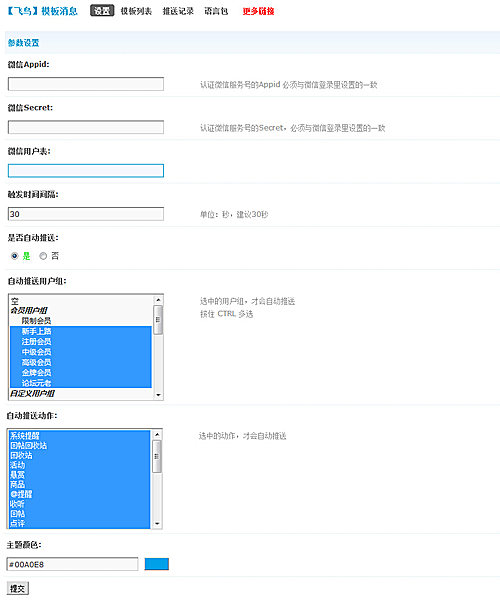500x602 pixels.
Task: Click the 30-second interval field
Action: pyautogui.click(x=86, y=214)
